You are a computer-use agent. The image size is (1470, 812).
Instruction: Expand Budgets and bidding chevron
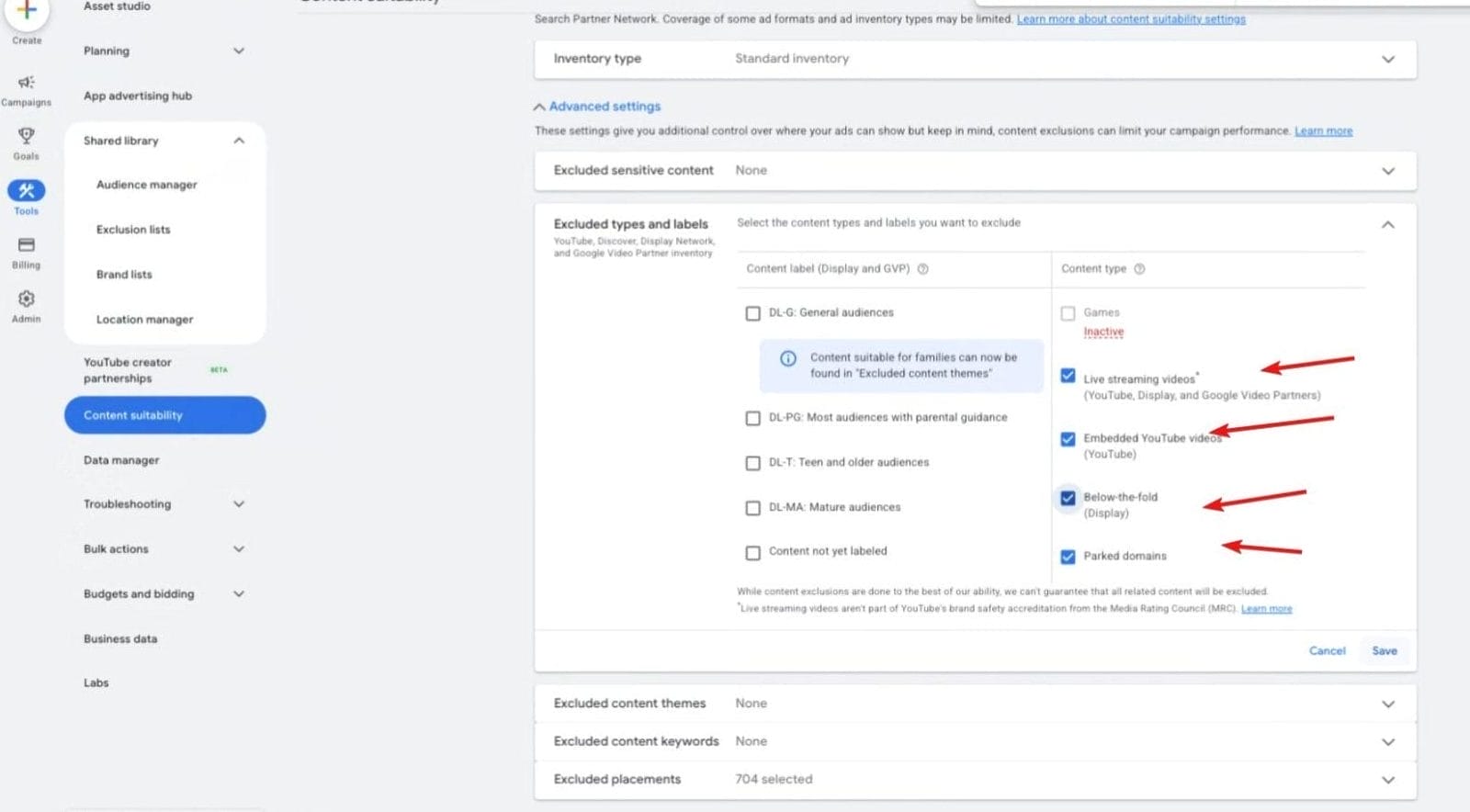pos(239,594)
